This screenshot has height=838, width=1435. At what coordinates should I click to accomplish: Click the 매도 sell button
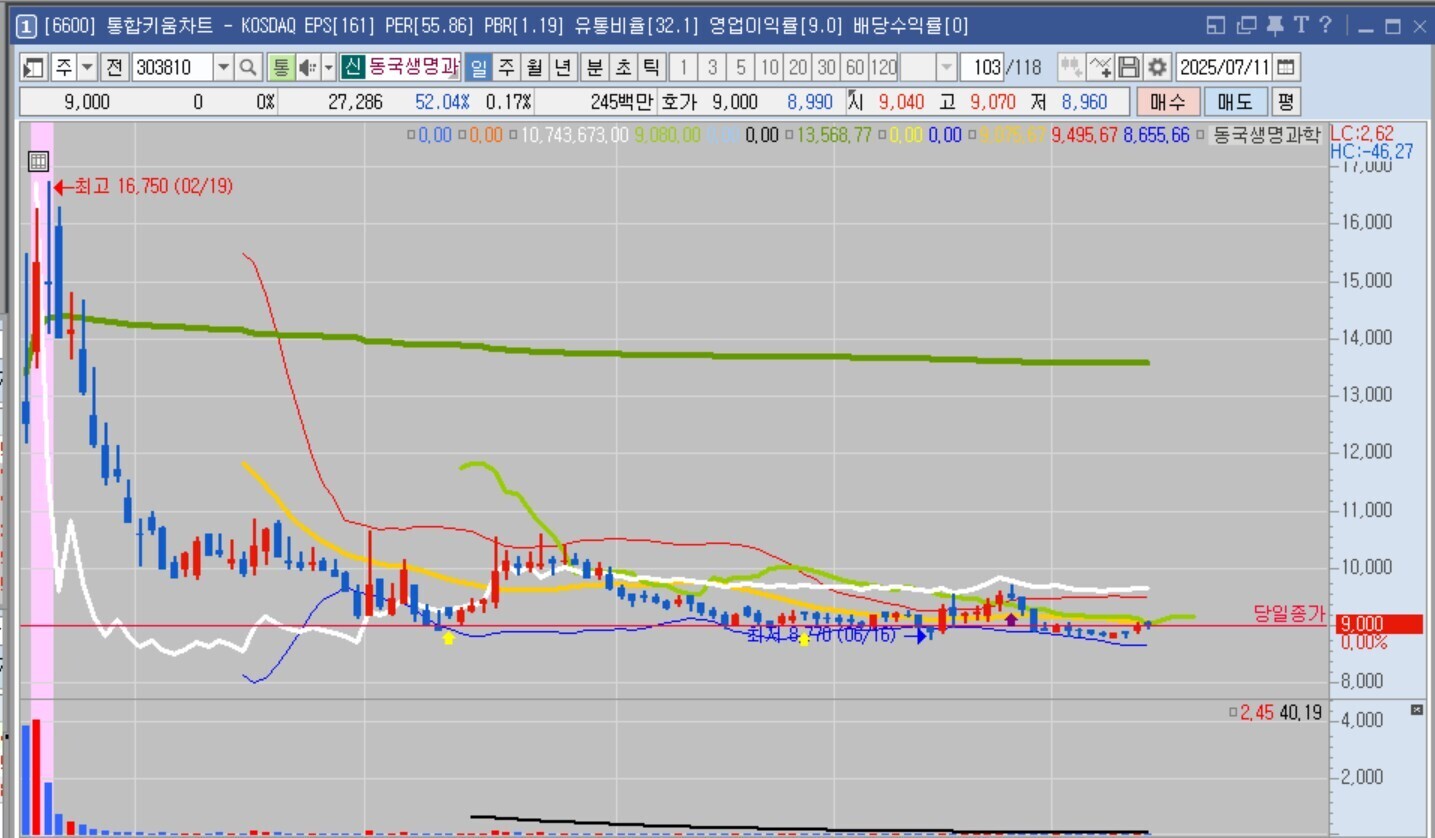(x=1234, y=102)
